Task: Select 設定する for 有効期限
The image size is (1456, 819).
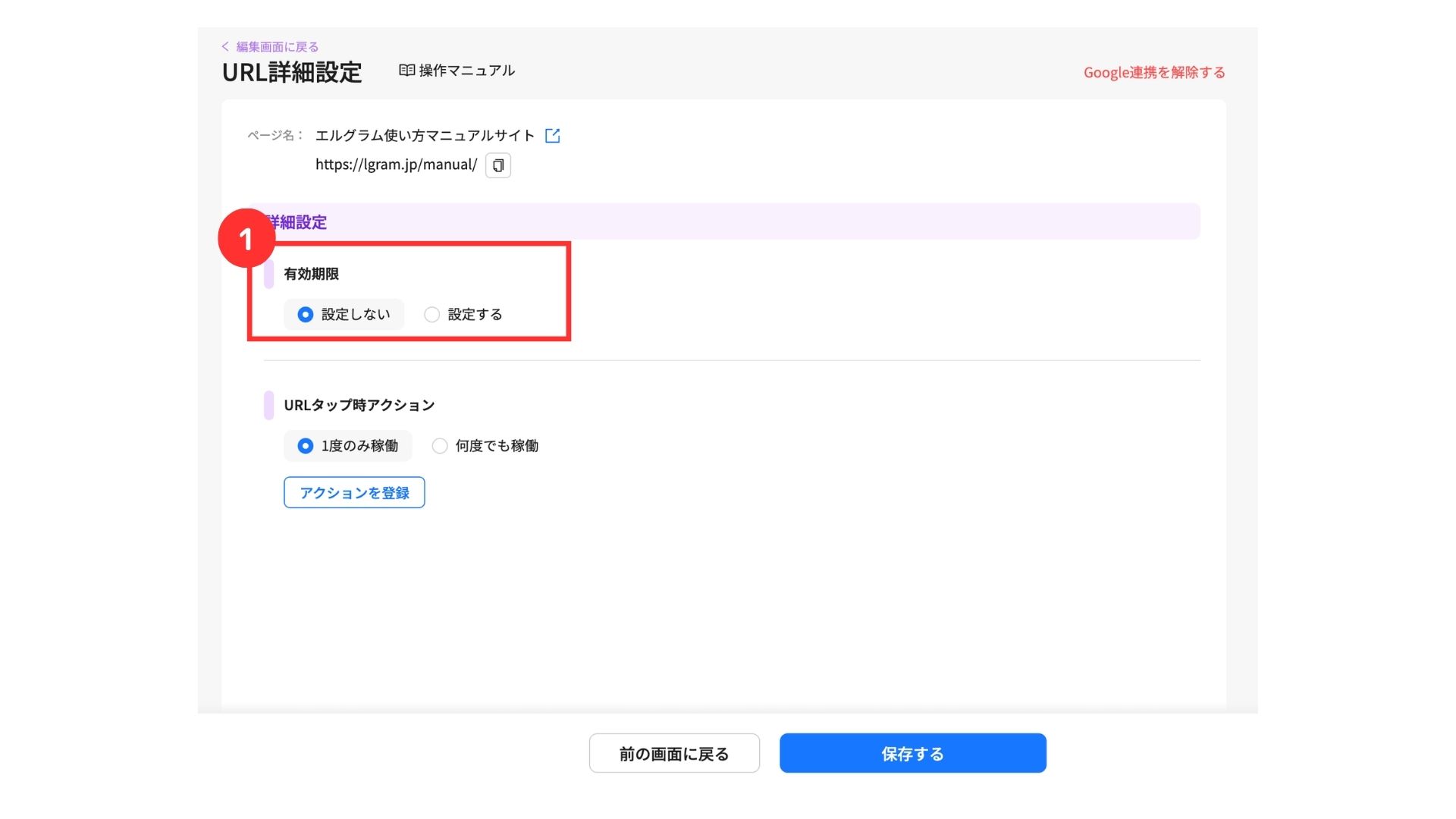Action: click(432, 315)
